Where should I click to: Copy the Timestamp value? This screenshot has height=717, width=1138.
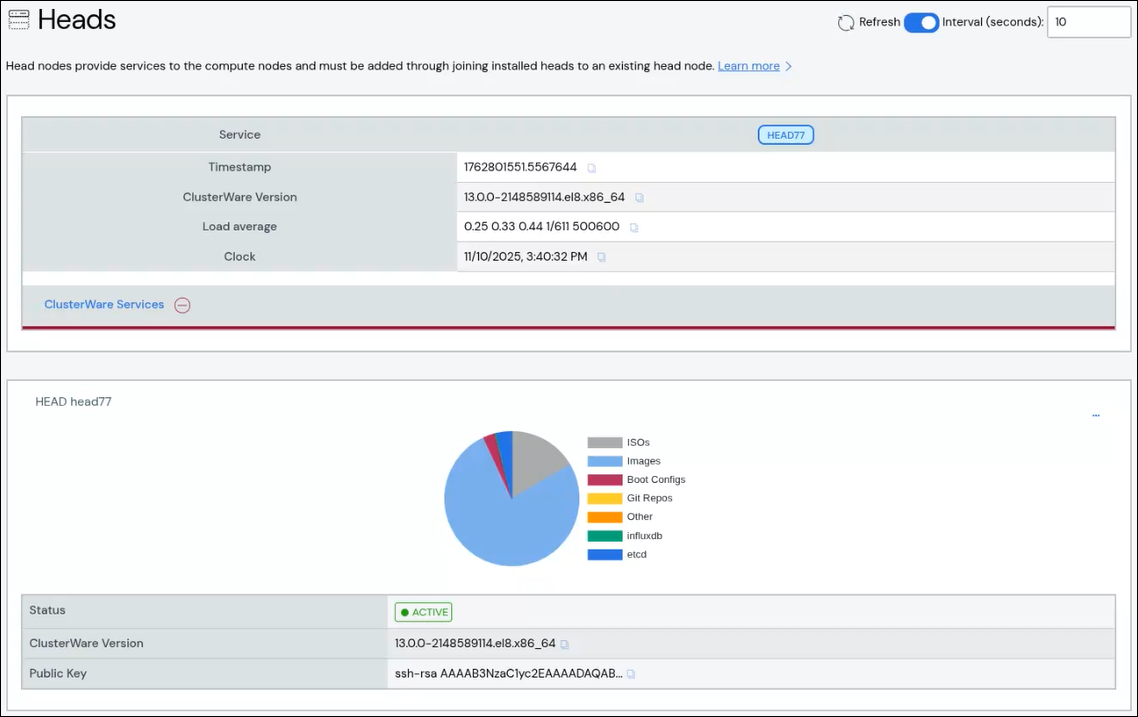coord(591,168)
